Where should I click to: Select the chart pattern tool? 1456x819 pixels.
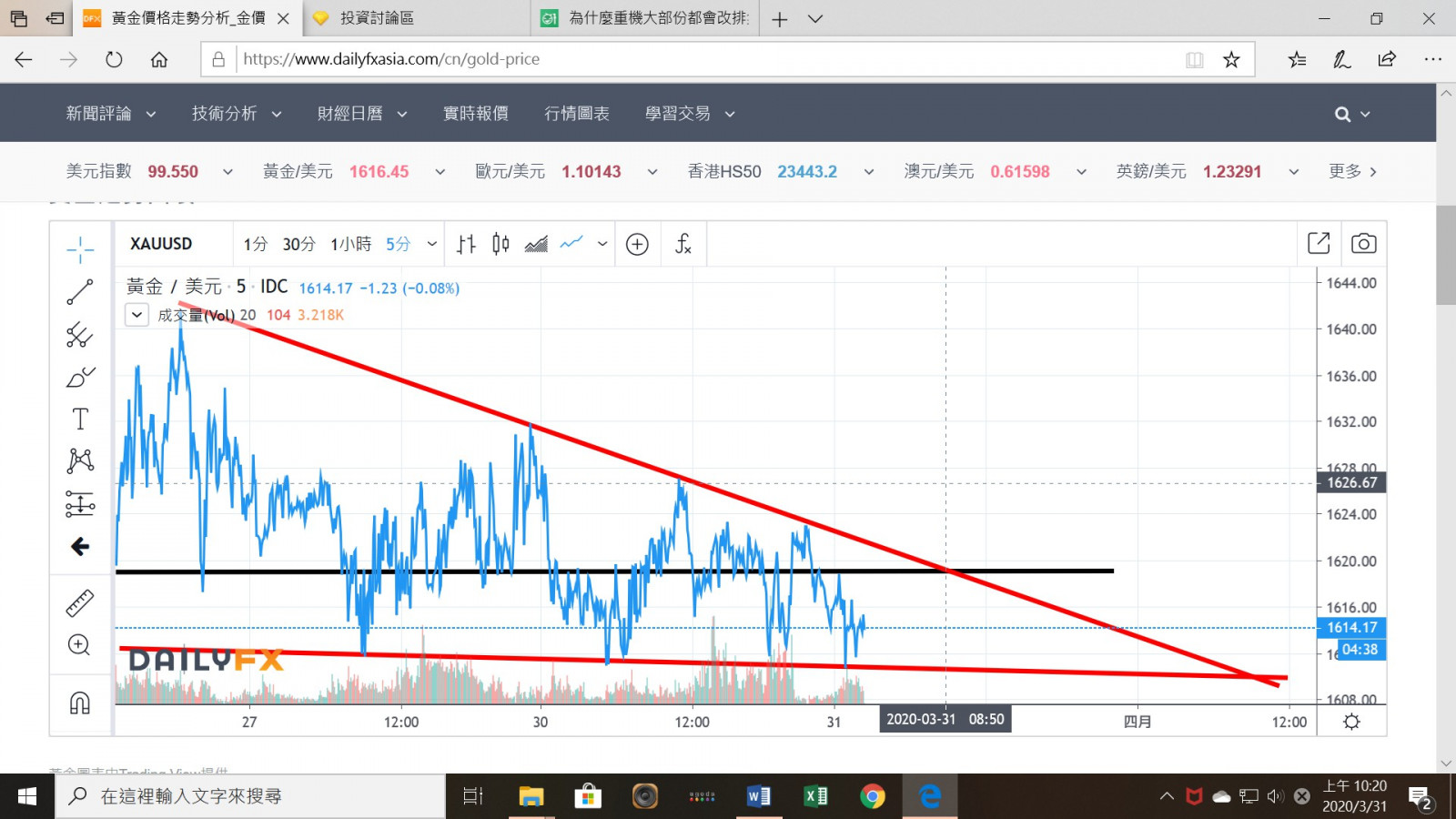click(x=80, y=460)
